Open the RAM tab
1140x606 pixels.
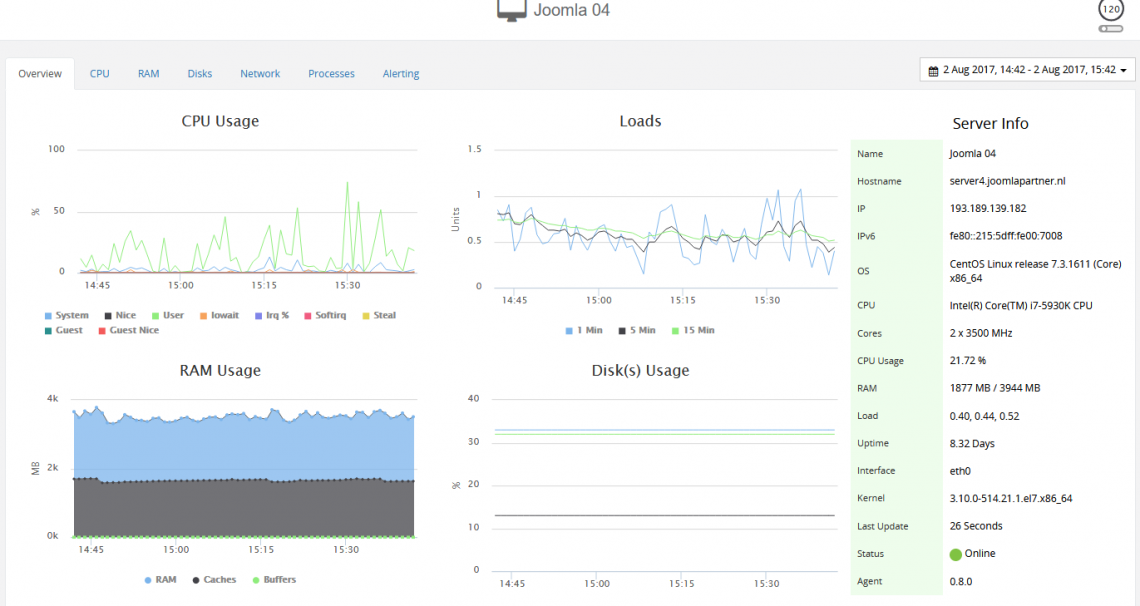pos(148,73)
